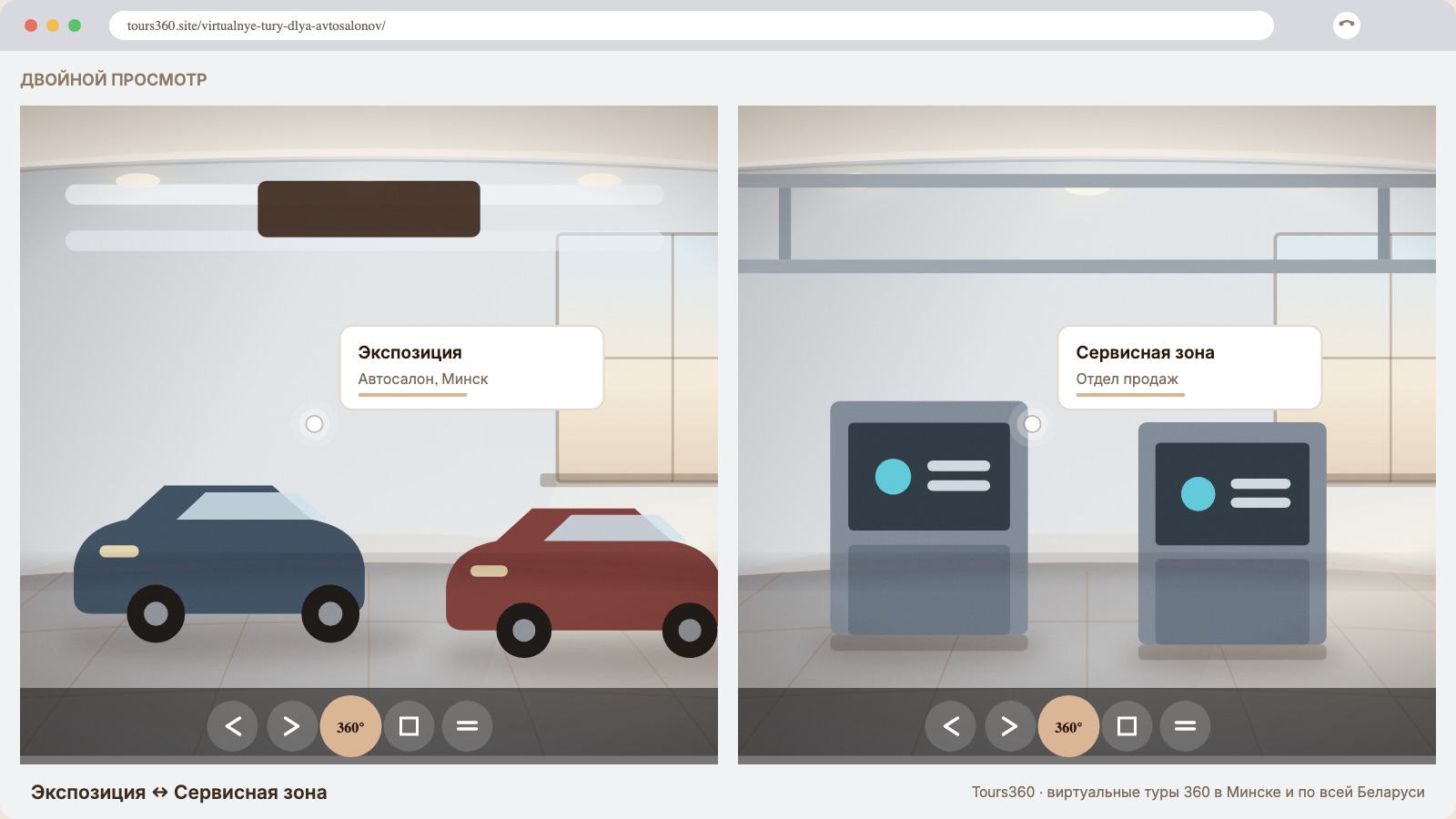Go to next scene in Сервисная зона viewer
Viewport: 1456px width, 819px height.
(1009, 726)
